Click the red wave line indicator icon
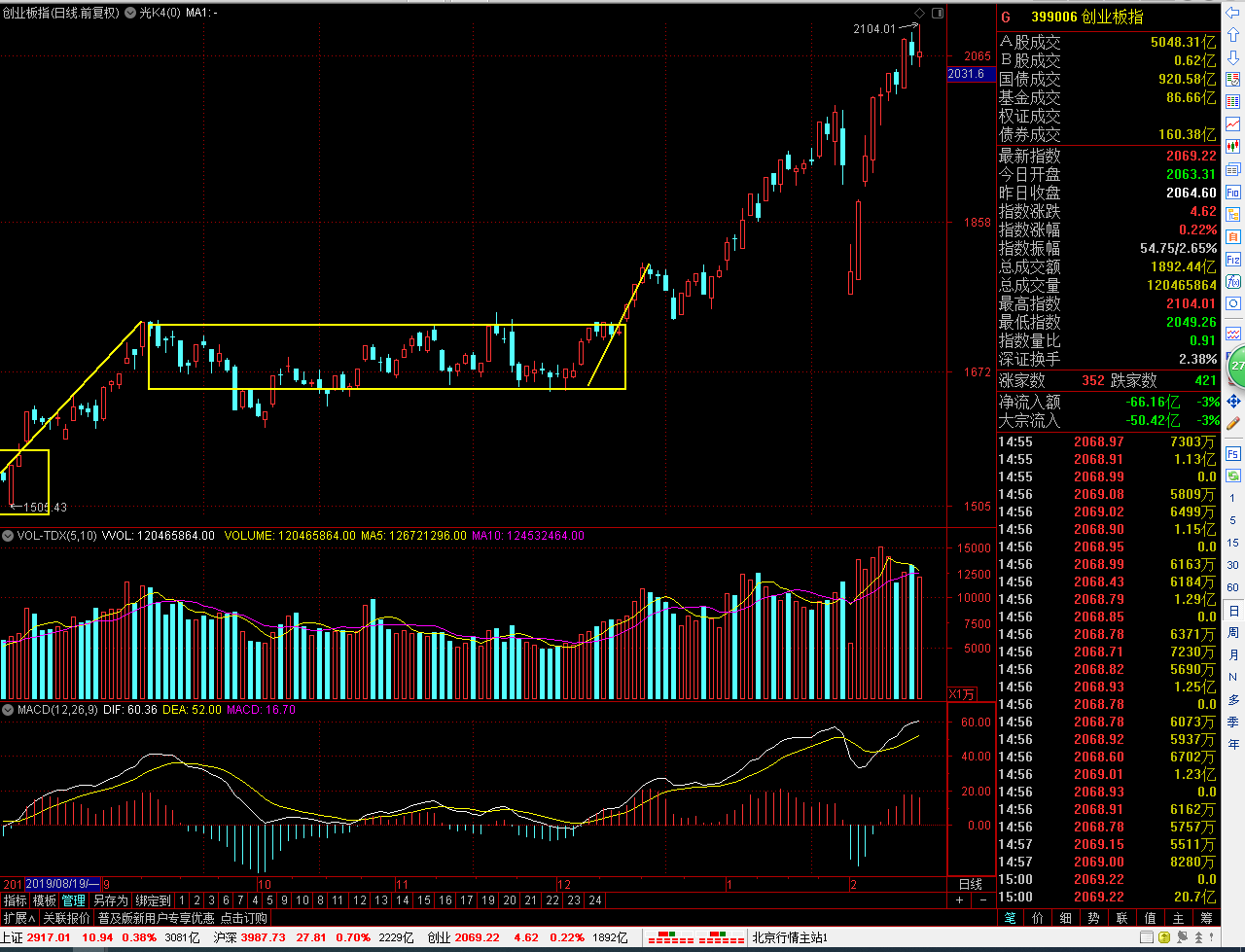The height and width of the screenshot is (952, 1245). [1232, 333]
